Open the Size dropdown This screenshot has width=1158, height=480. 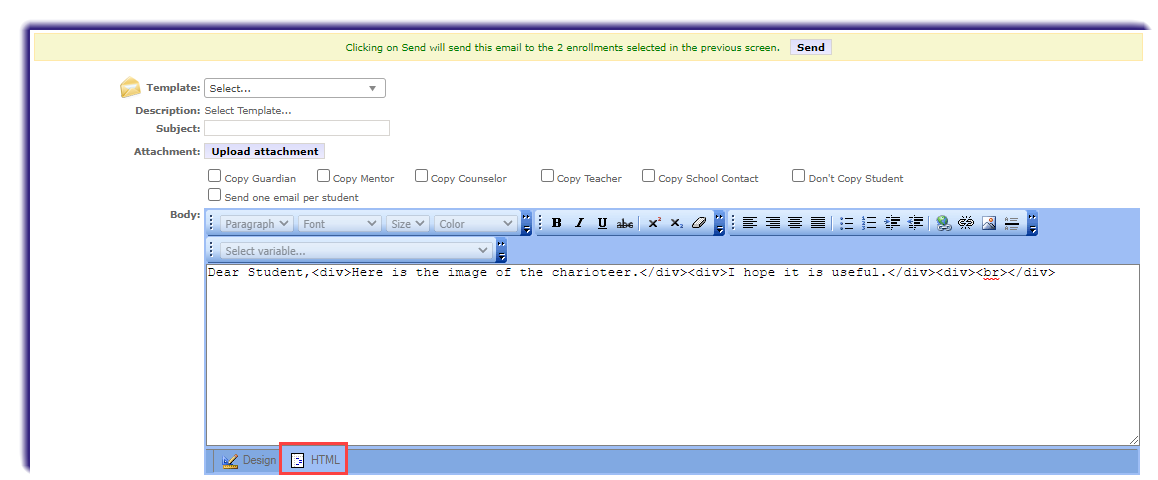pyautogui.click(x=408, y=224)
